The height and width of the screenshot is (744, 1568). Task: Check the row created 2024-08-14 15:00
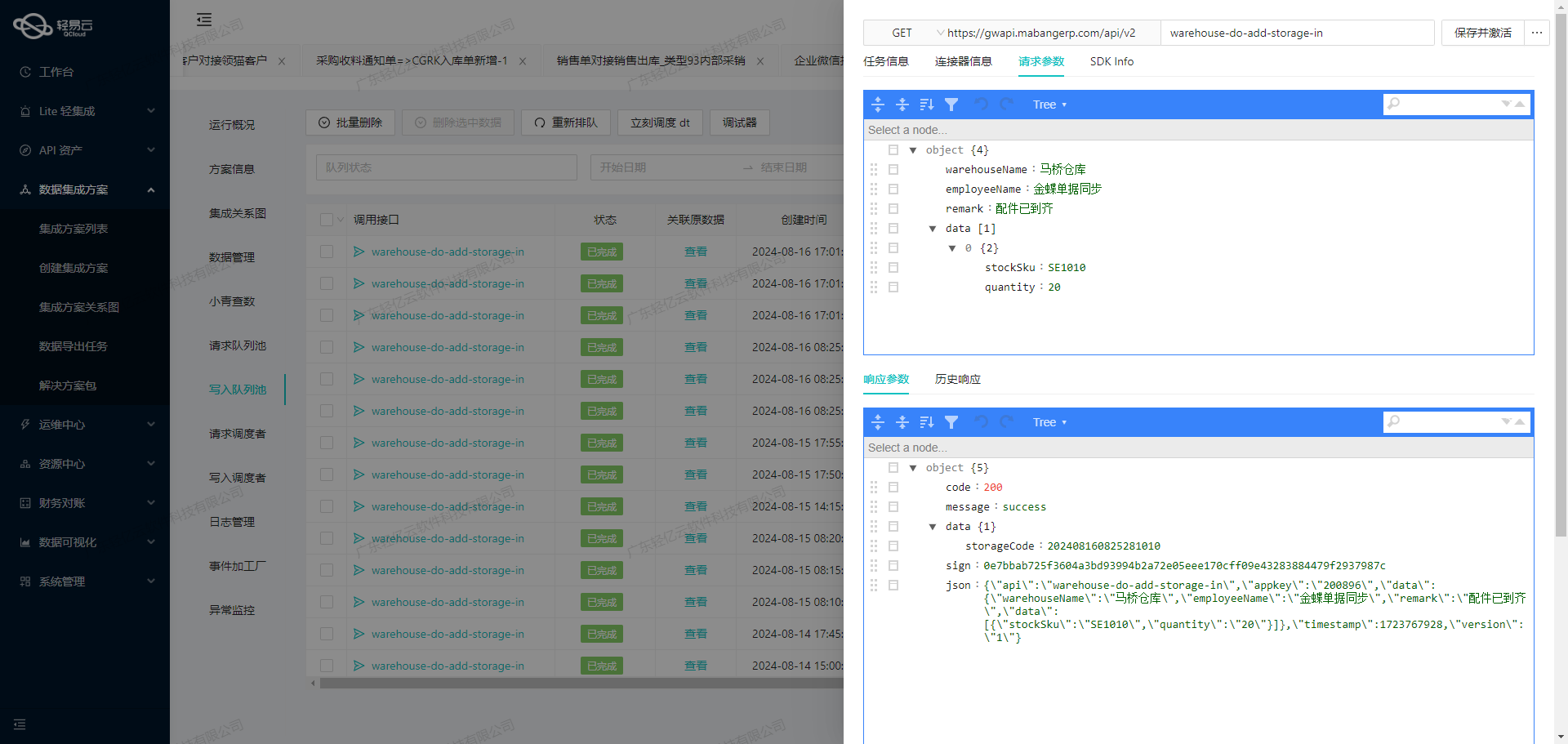coord(327,666)
